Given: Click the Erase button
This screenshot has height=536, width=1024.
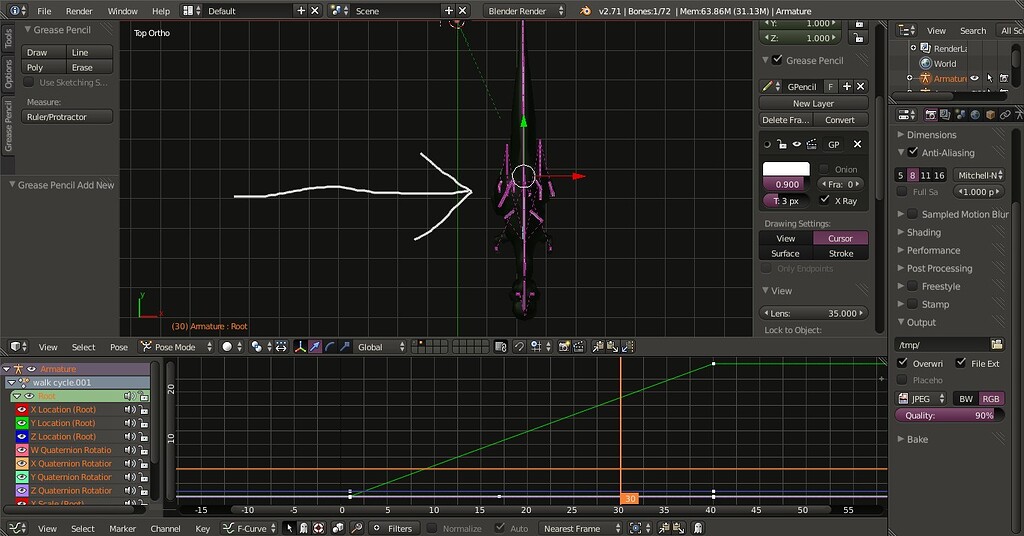Looking at the screenshot, I should [89, 67].
